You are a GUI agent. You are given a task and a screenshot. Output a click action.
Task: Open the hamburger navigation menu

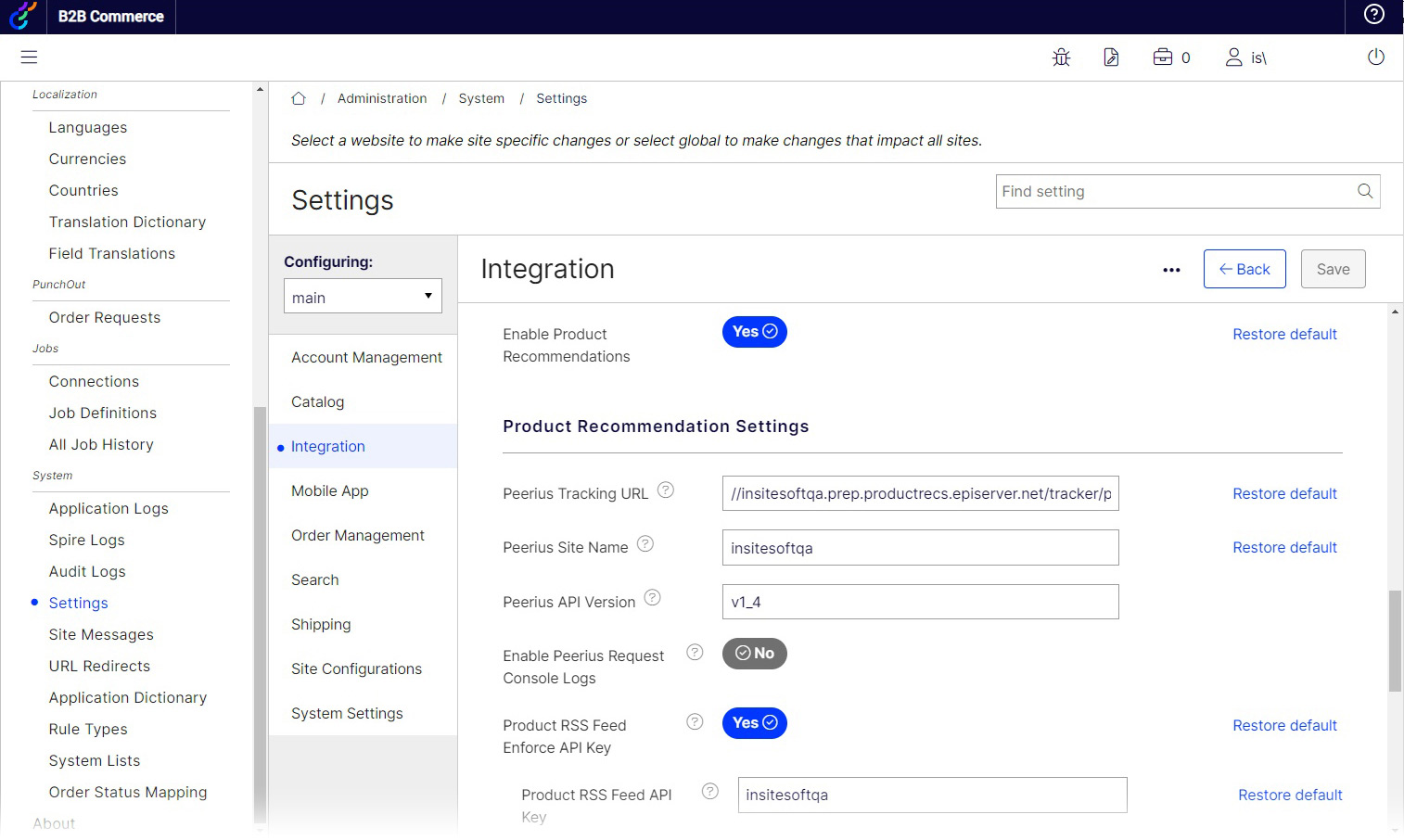click(29, 57)
